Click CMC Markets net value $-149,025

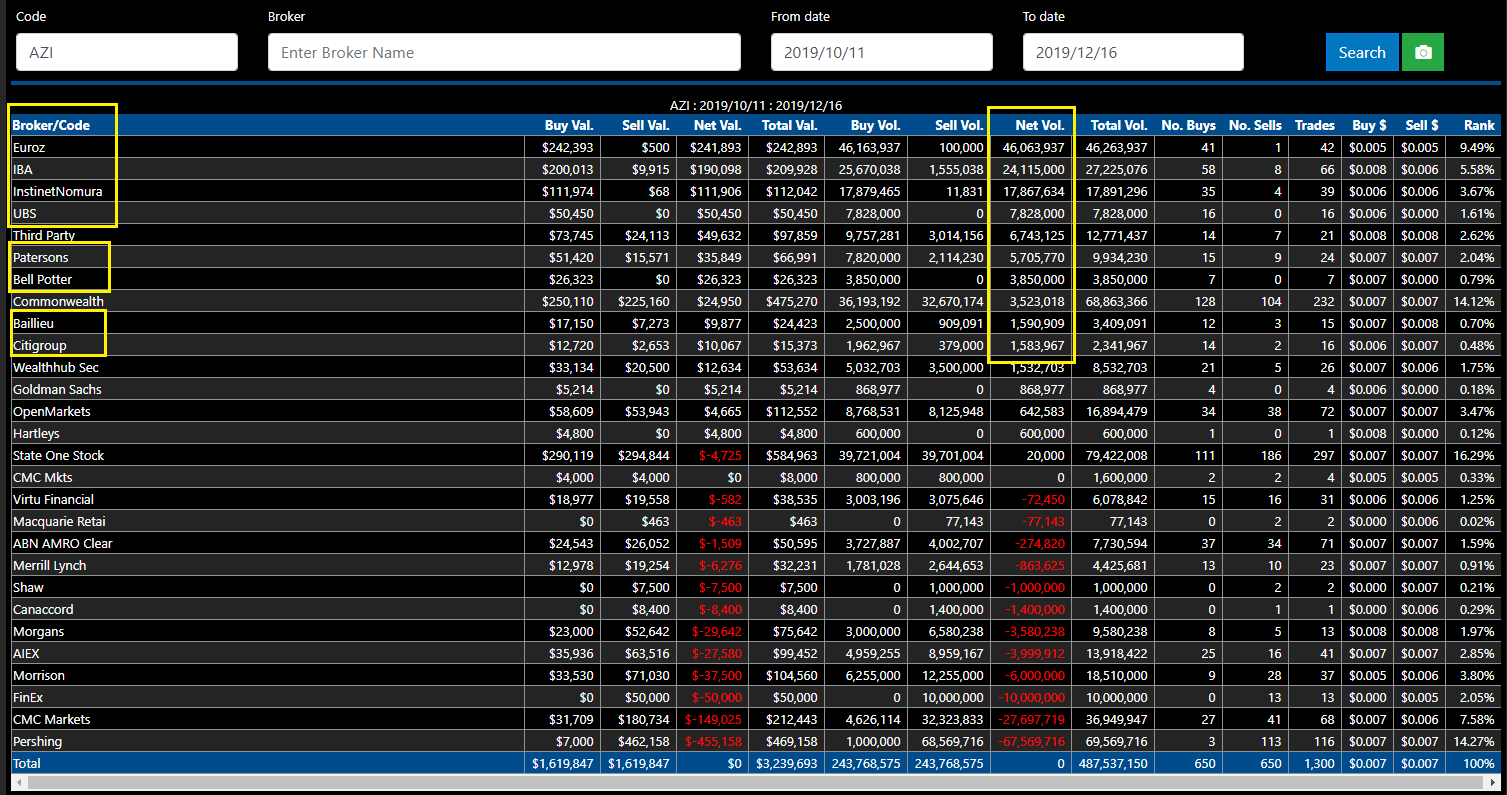click(713, 719)
